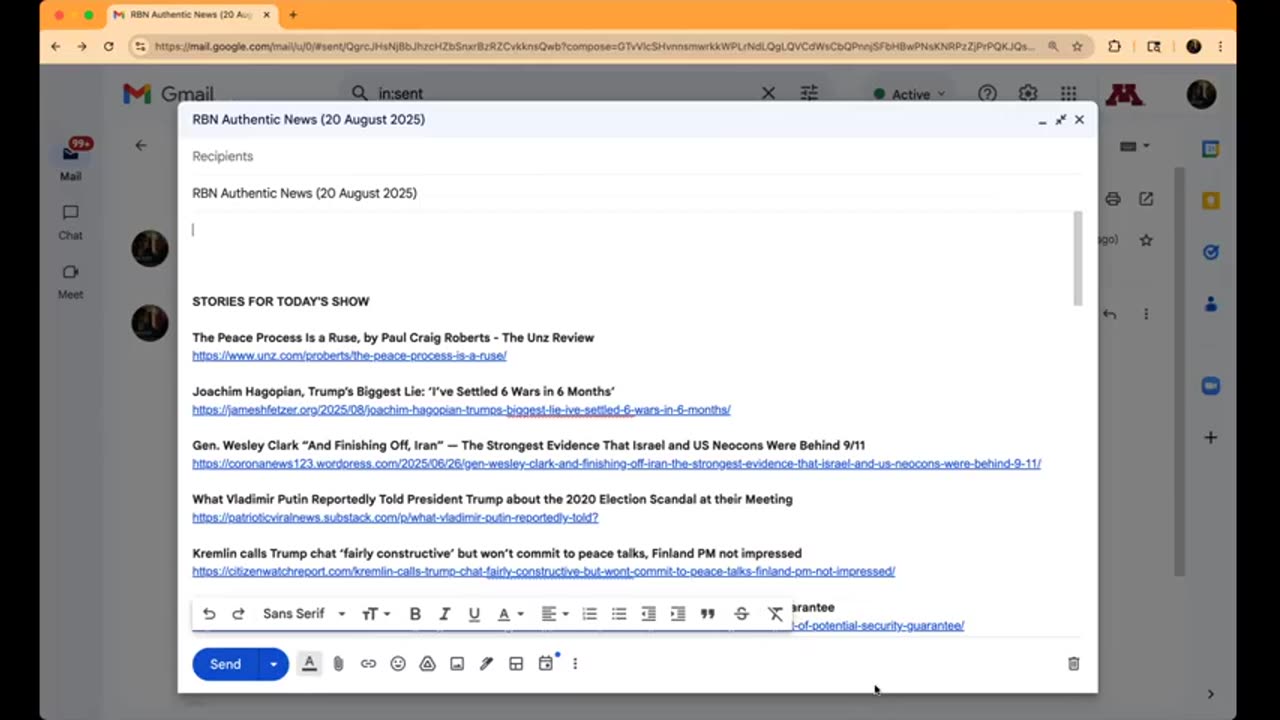Image resolution: width=1280 pixels, height=720 pixels.
Task: Open the Google apps grid
Action: [1068, 93]
